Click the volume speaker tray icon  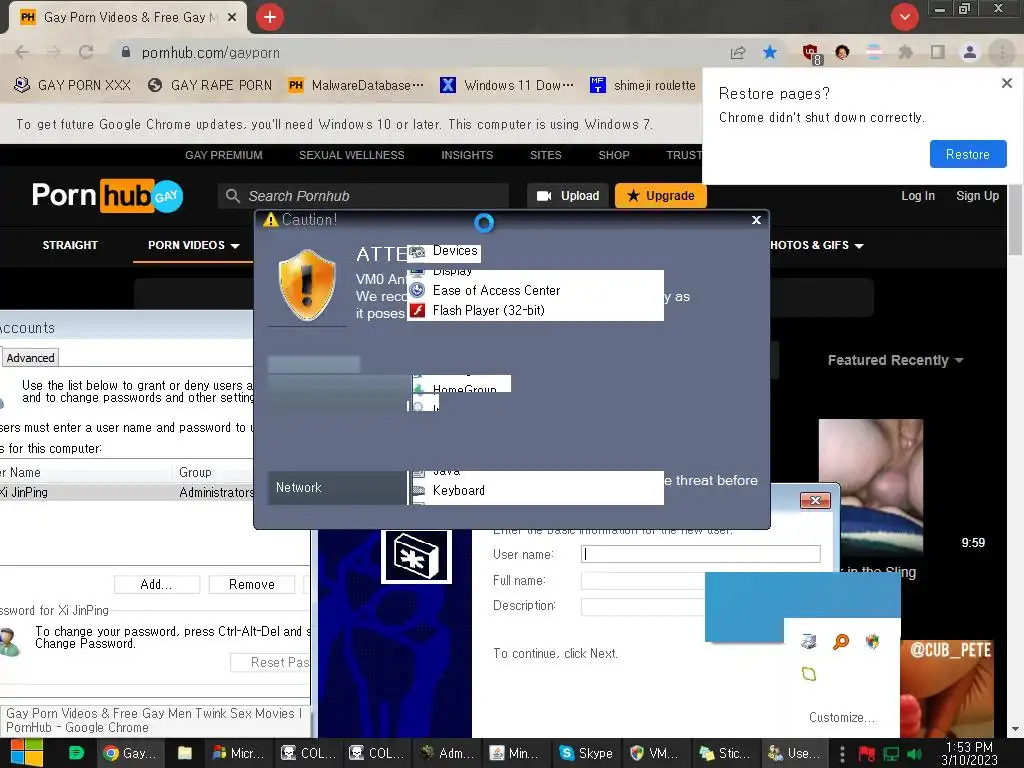[x=916, y=754]
